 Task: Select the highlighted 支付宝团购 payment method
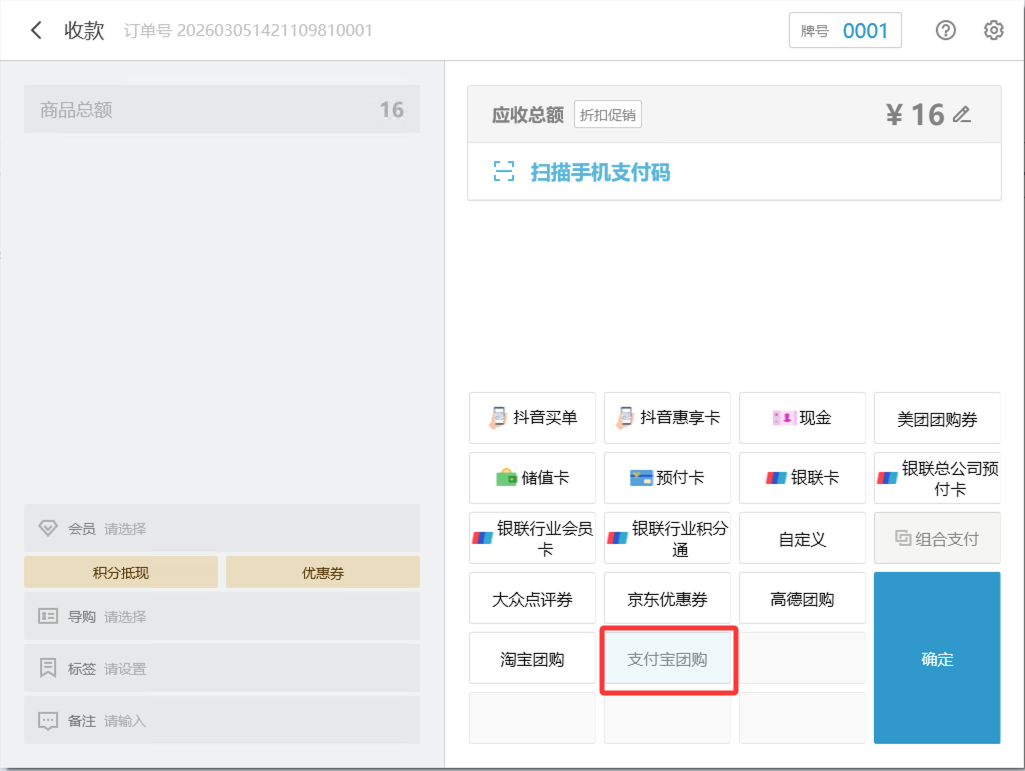pyautogui.click(x=668, y=658)
